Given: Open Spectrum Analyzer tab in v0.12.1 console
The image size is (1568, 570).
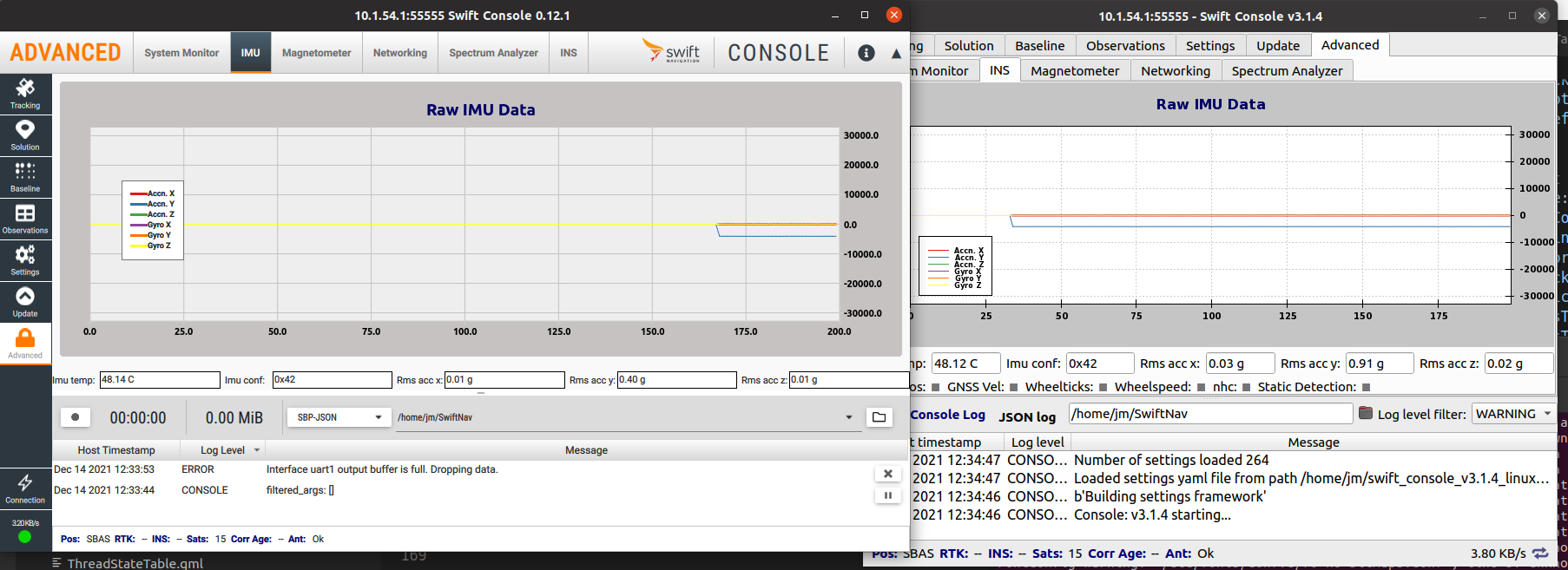Looking at the screenshot, I should click(493, 53).
